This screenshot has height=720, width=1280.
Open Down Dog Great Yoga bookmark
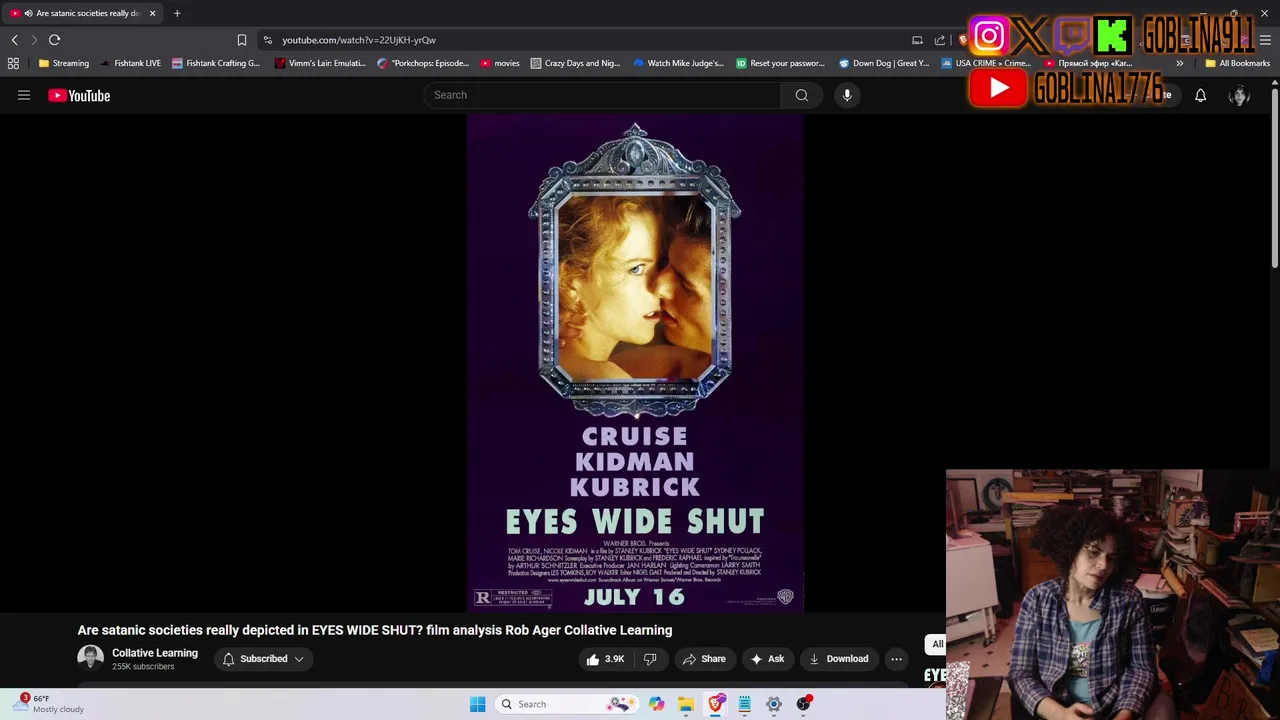click(x=884, y=63)
